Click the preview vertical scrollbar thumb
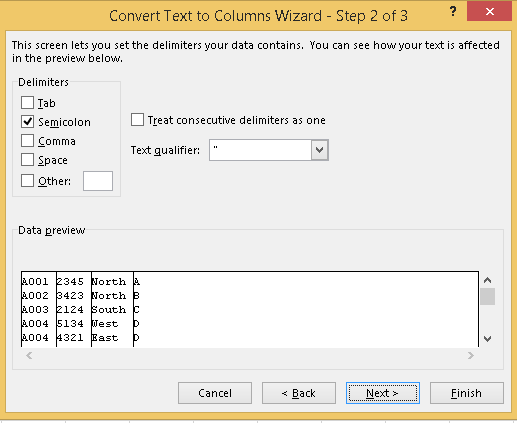 tap(487, 296)
